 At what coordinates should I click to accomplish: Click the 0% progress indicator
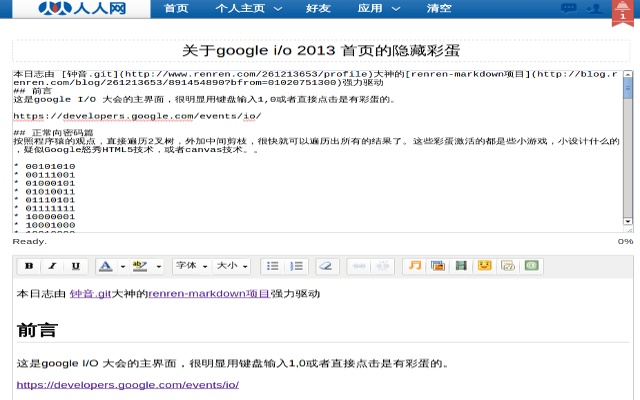625,242
